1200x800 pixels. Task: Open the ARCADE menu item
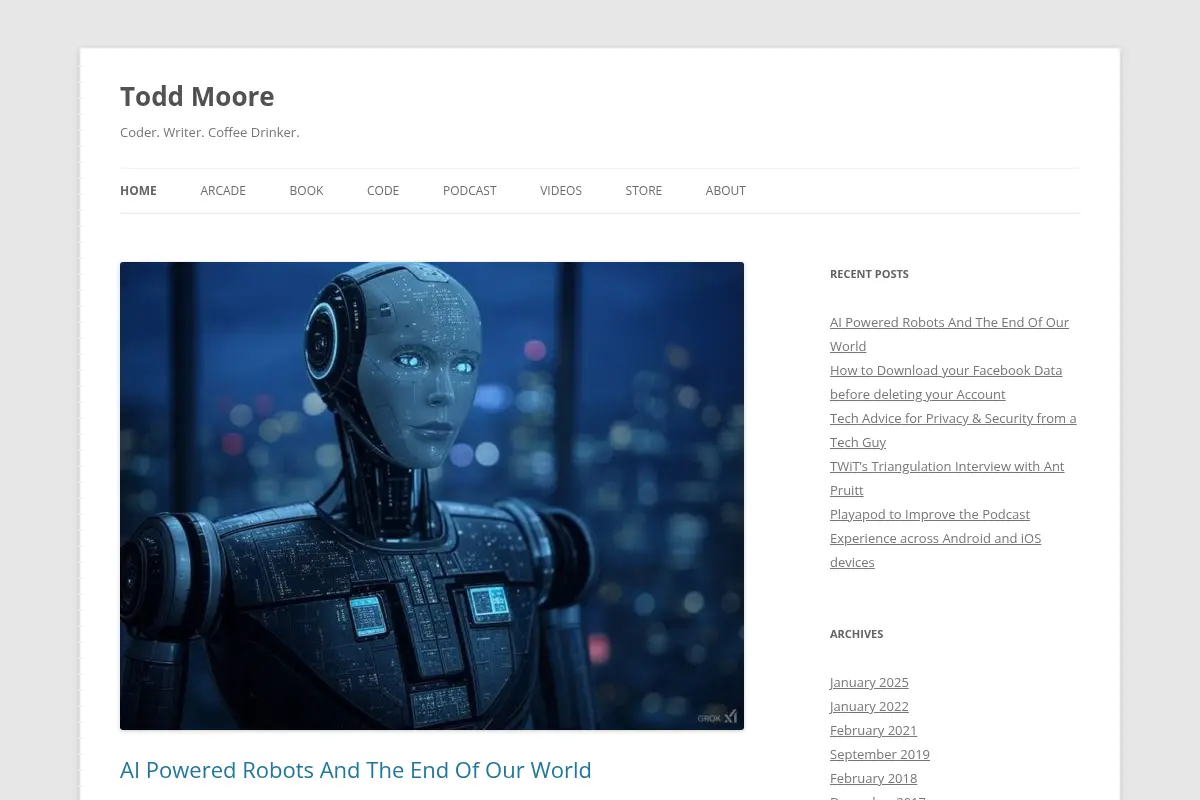pyautogui.click(x=223, y=190)
